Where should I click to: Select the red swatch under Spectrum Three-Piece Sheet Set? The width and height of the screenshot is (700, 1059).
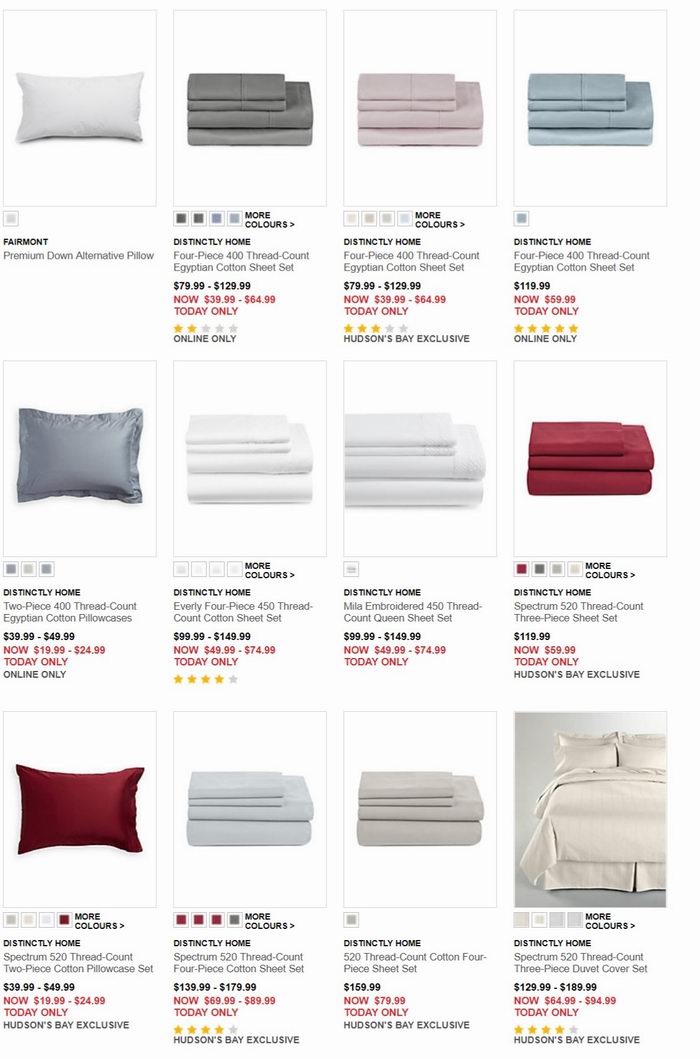point(521,569)
